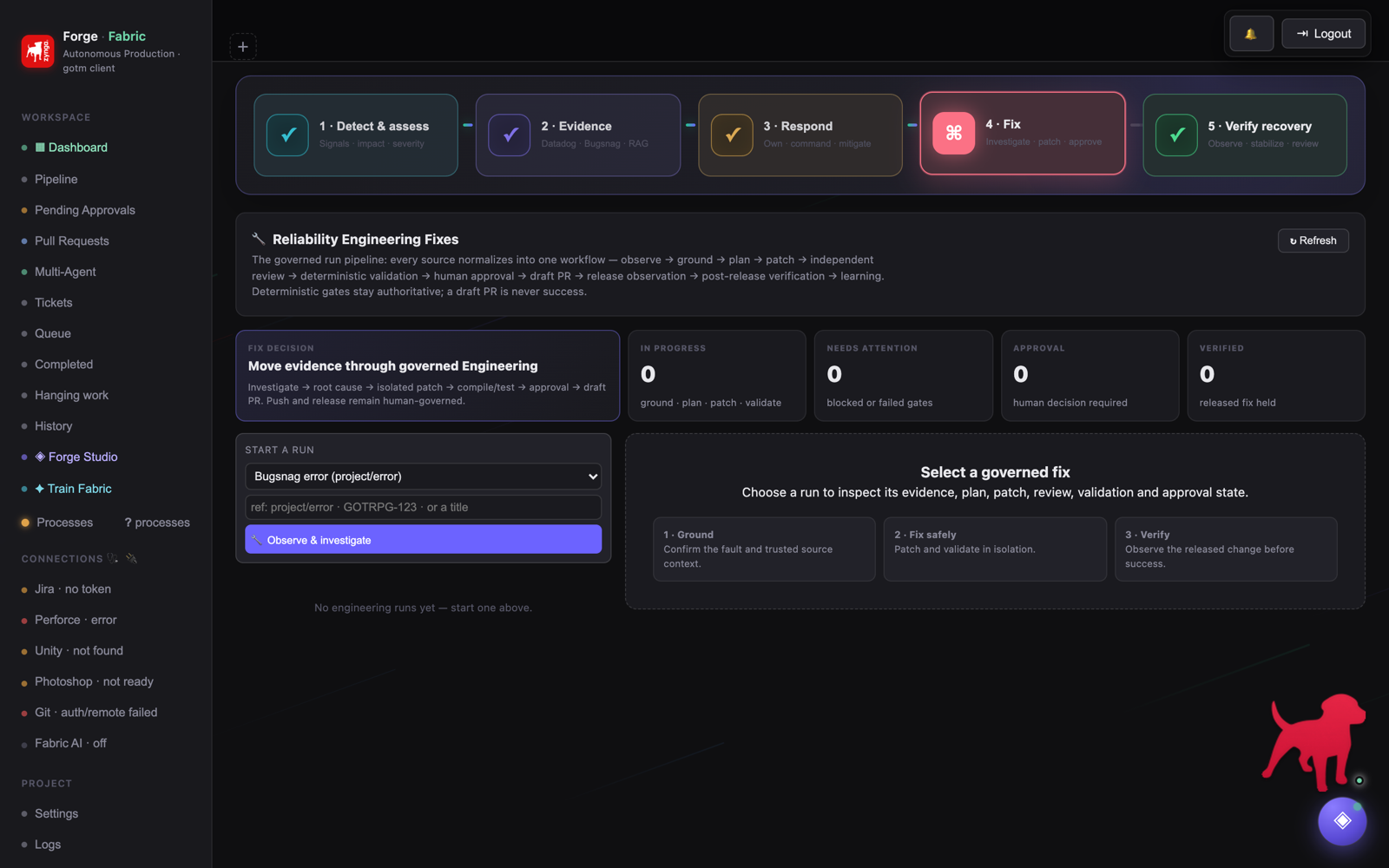Click the ref project/error input field
The height and width of the screenshot is (868, 1389).
point(424,507)
